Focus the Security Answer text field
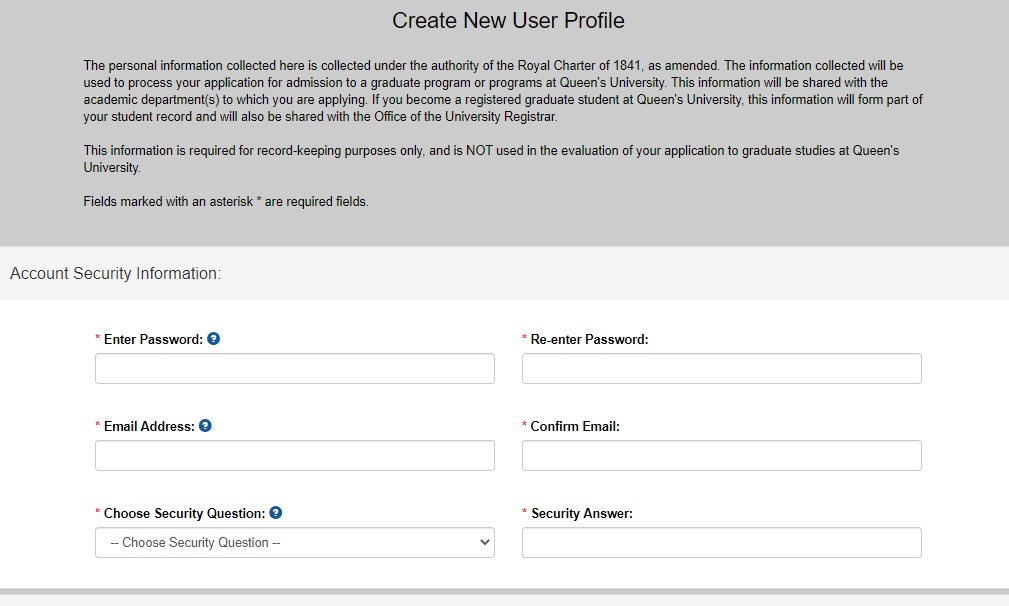The height and width of the screenshot is (606, 1009). pyautogui.click(x=721, y=542)
